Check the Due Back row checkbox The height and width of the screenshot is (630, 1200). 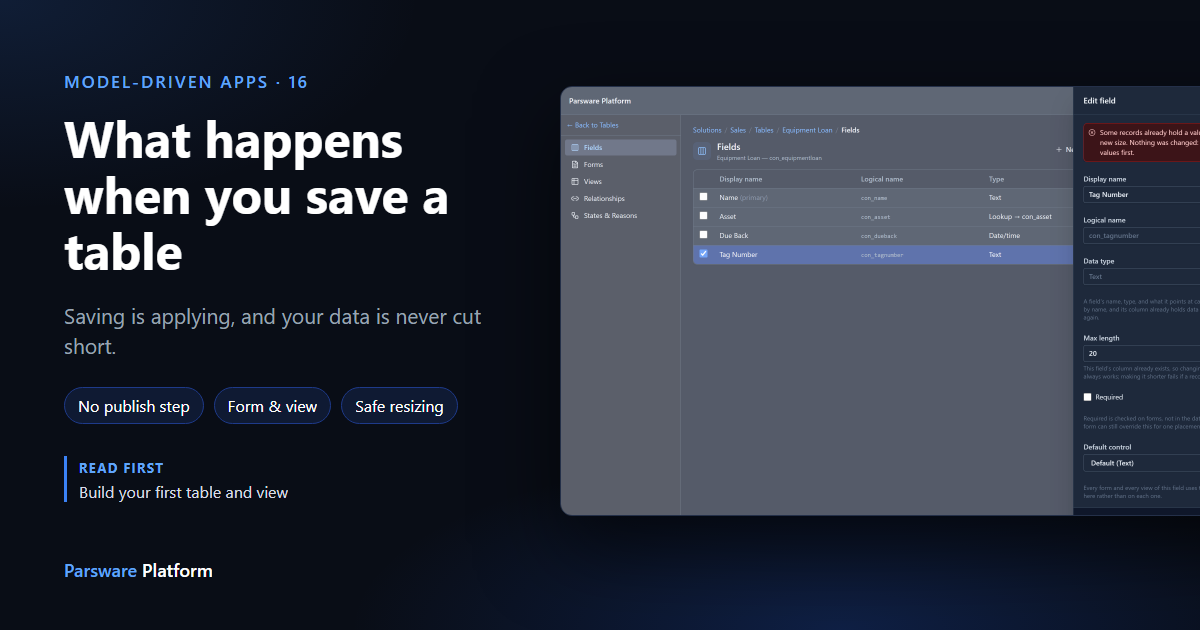coord(703,235)
